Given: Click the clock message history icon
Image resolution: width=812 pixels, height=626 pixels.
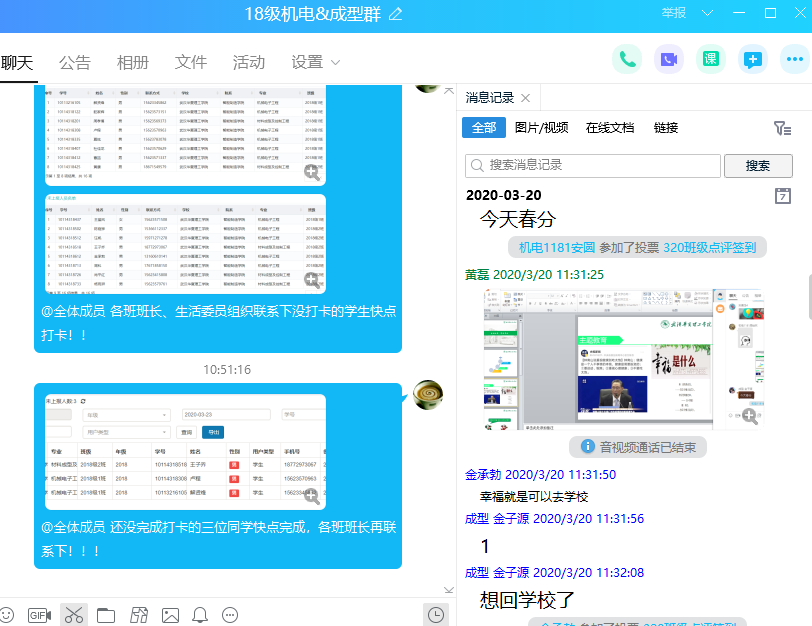Looking at the screenshot, I should point(437,615).
